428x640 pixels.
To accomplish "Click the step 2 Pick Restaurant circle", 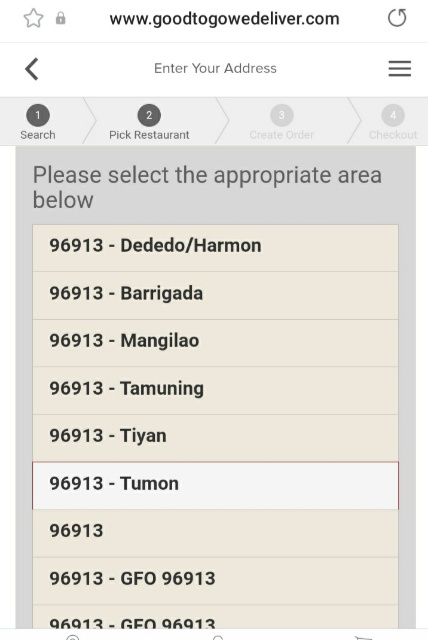I will (149, 116).
